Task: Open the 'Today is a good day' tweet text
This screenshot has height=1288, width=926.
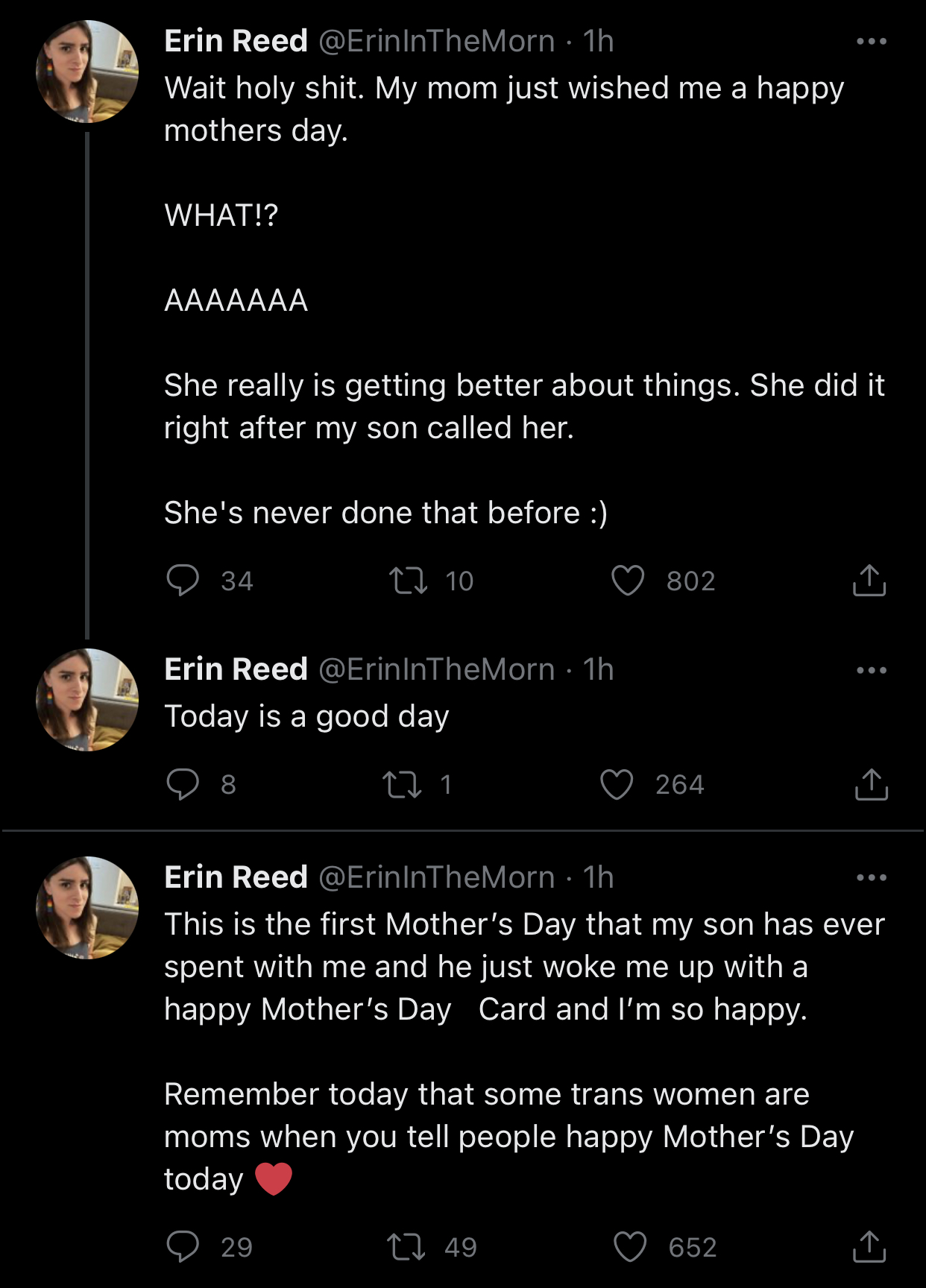Action: click(x=306, y=716)
